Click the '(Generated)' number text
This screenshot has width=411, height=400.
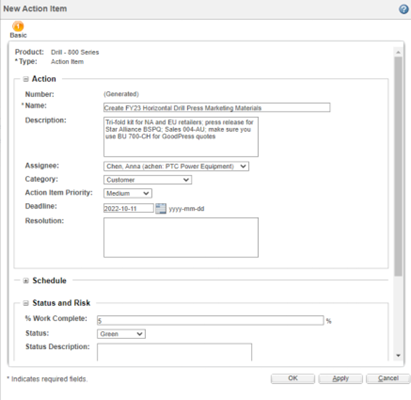click(x=121, y=94)
